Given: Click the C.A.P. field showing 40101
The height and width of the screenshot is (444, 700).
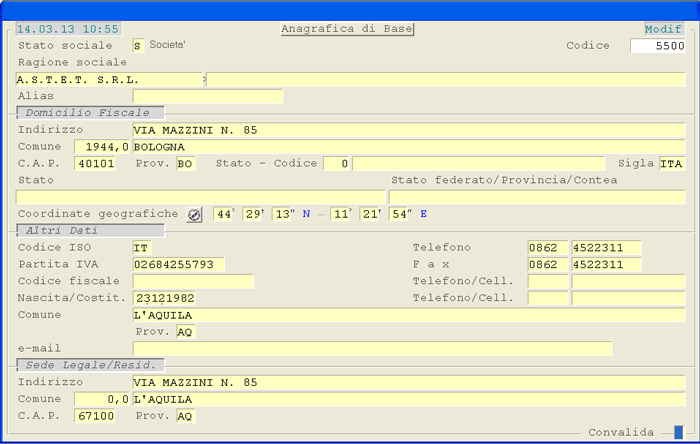Looking at the screenshot, I should (x=96, y=163).
